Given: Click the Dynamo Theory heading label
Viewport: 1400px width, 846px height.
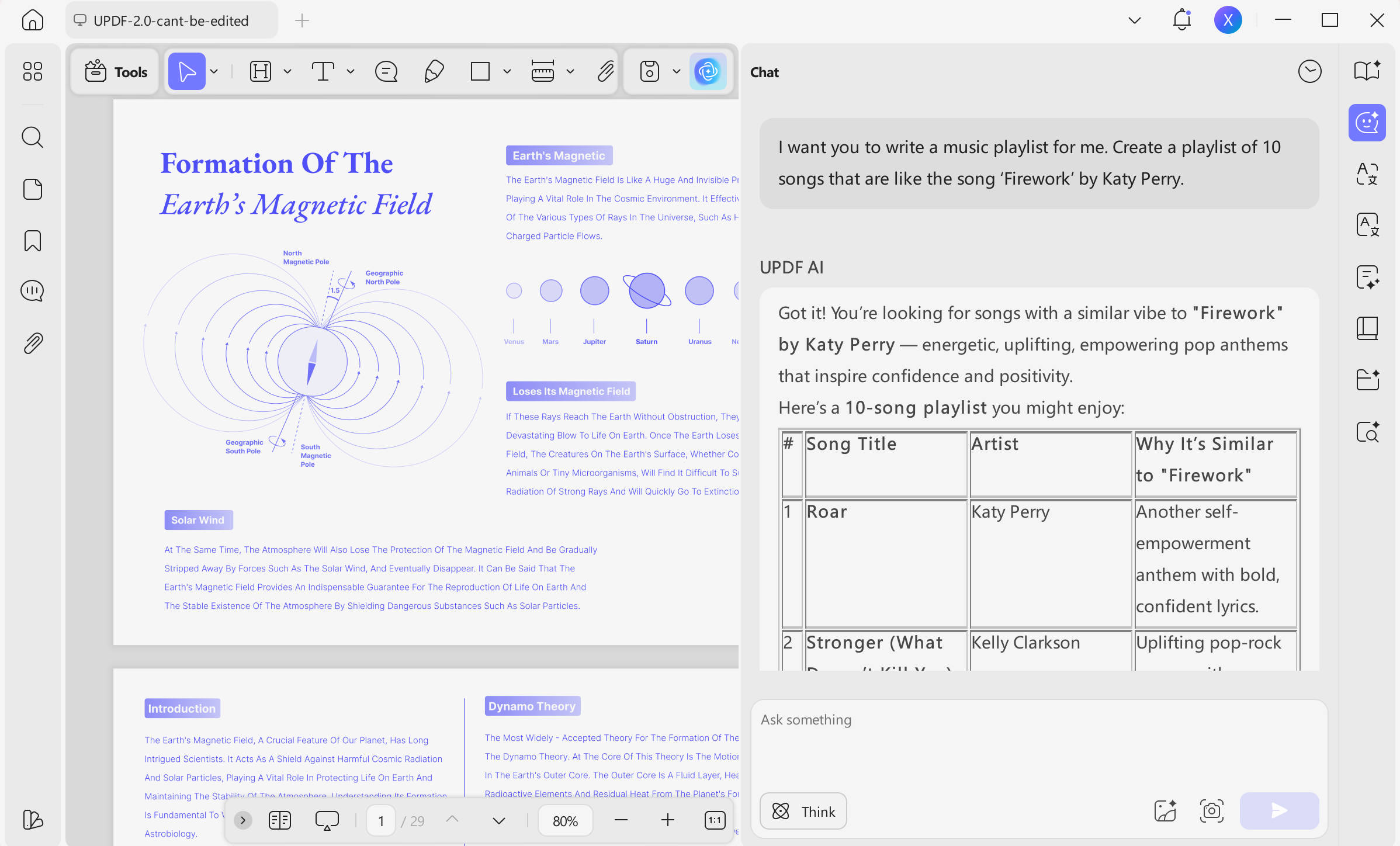Looking at the screenshot, I should (x=532, y=706).
